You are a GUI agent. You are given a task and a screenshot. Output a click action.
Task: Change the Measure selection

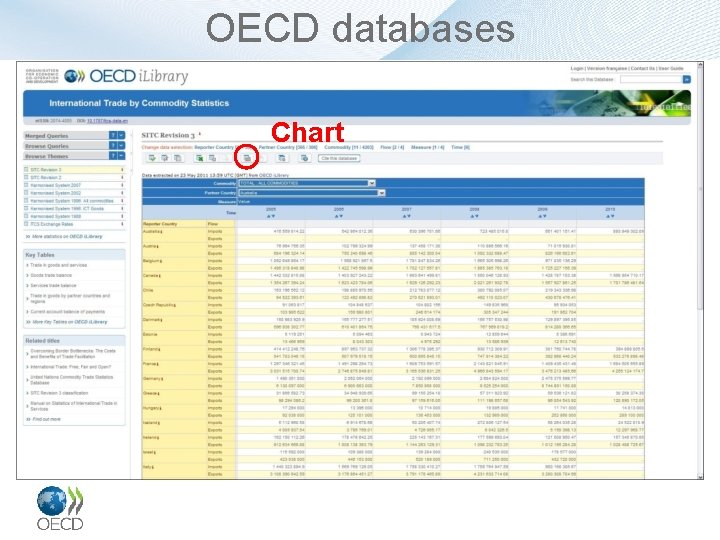(428, 147)
